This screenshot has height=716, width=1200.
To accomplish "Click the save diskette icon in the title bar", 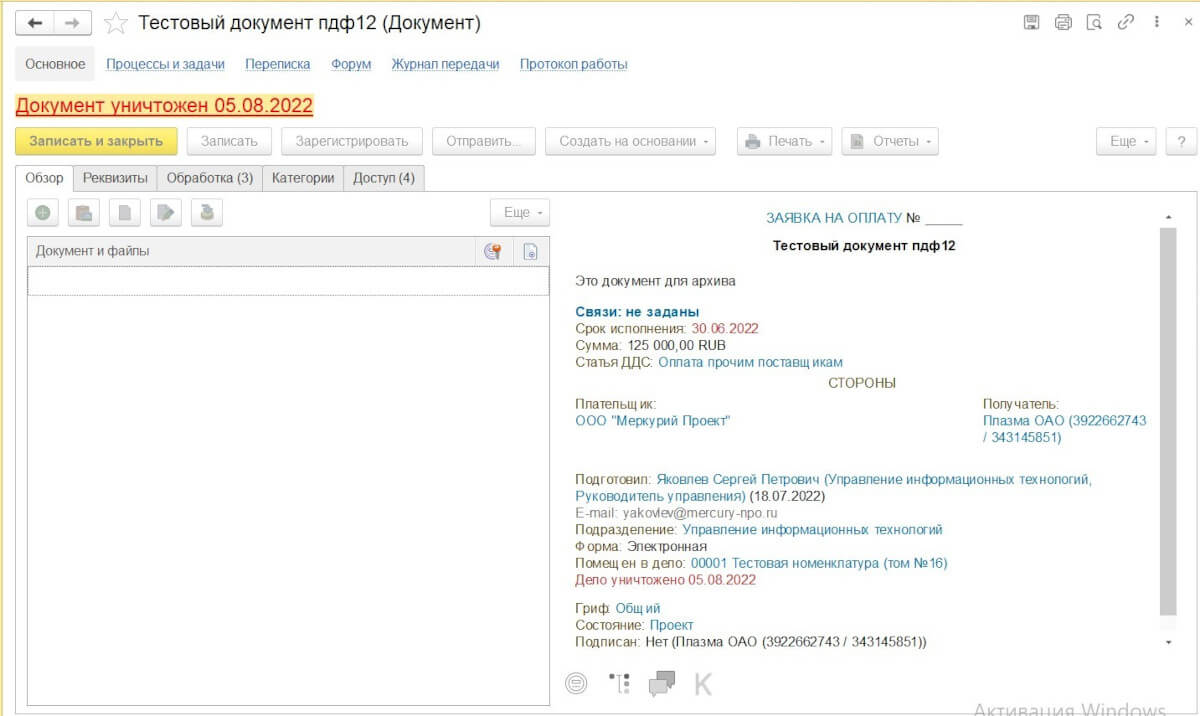I will point(1031,22).
